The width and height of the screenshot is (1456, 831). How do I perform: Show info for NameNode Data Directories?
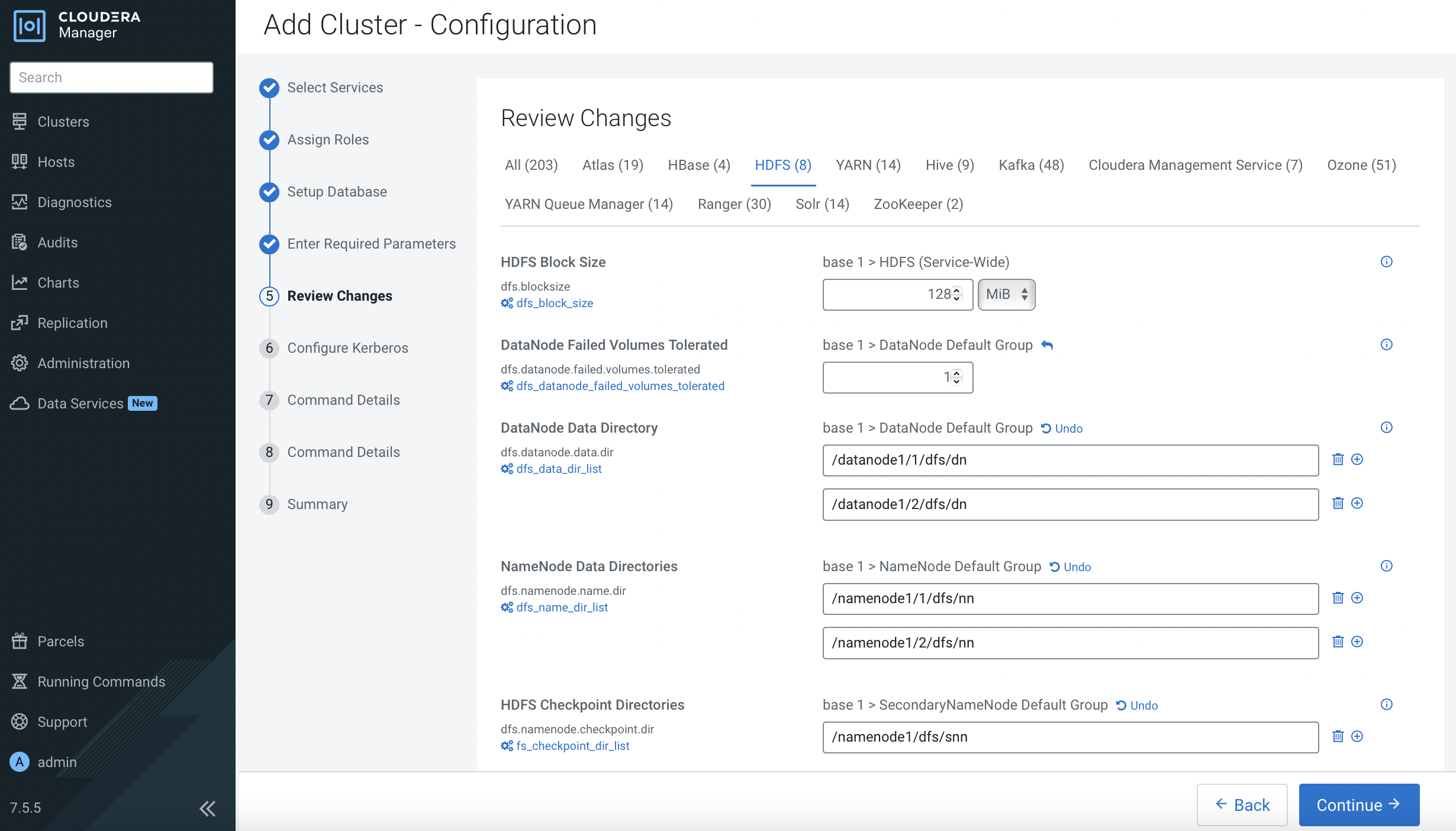[1386, 566]
